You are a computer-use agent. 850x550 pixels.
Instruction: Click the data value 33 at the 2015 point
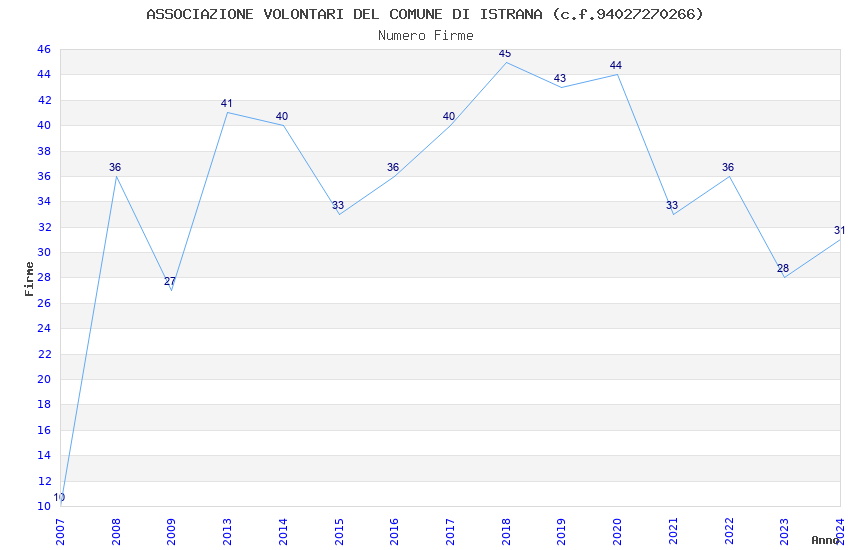tap(338, 205)
